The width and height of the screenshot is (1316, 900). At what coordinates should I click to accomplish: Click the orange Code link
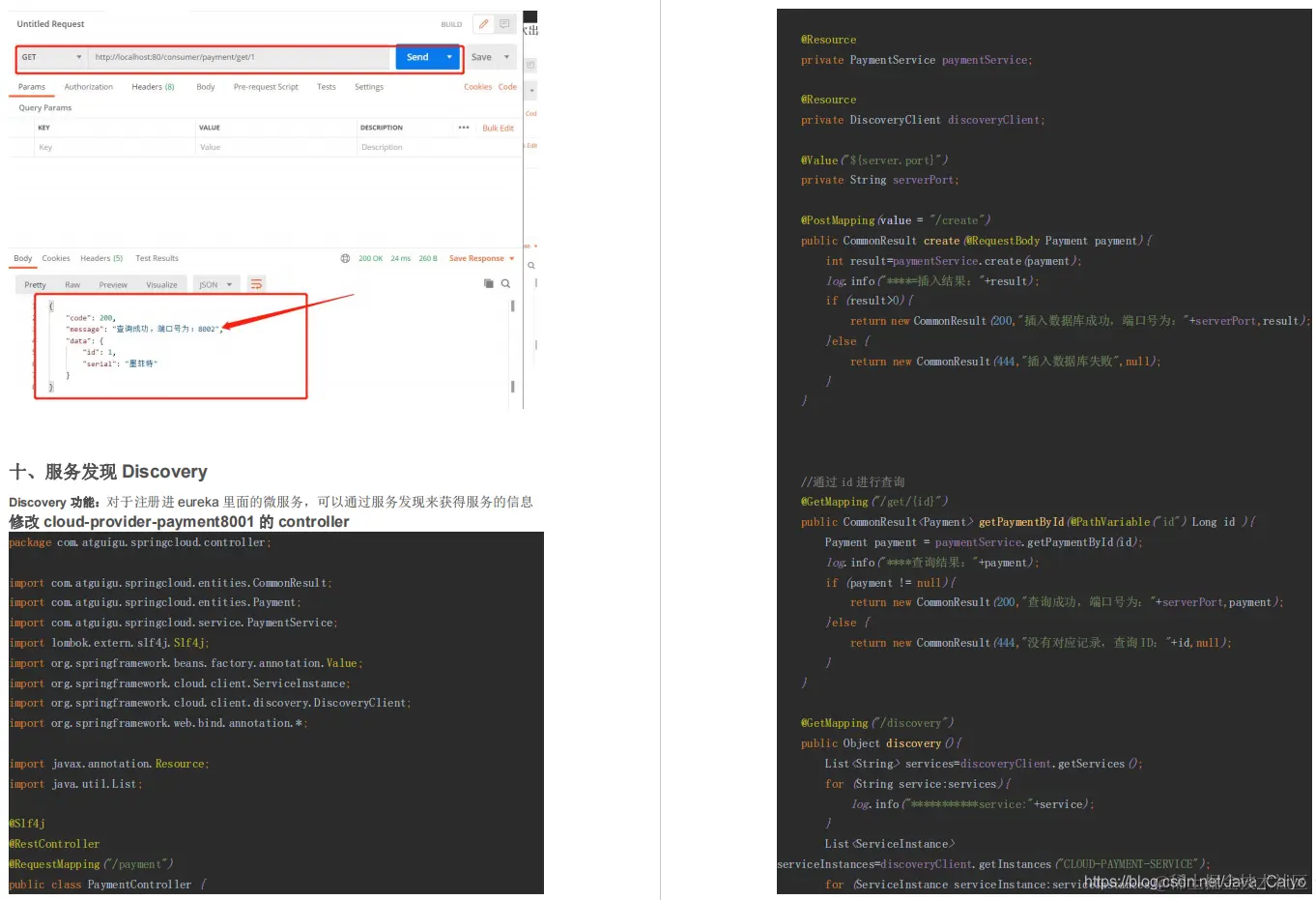[507, 87]
